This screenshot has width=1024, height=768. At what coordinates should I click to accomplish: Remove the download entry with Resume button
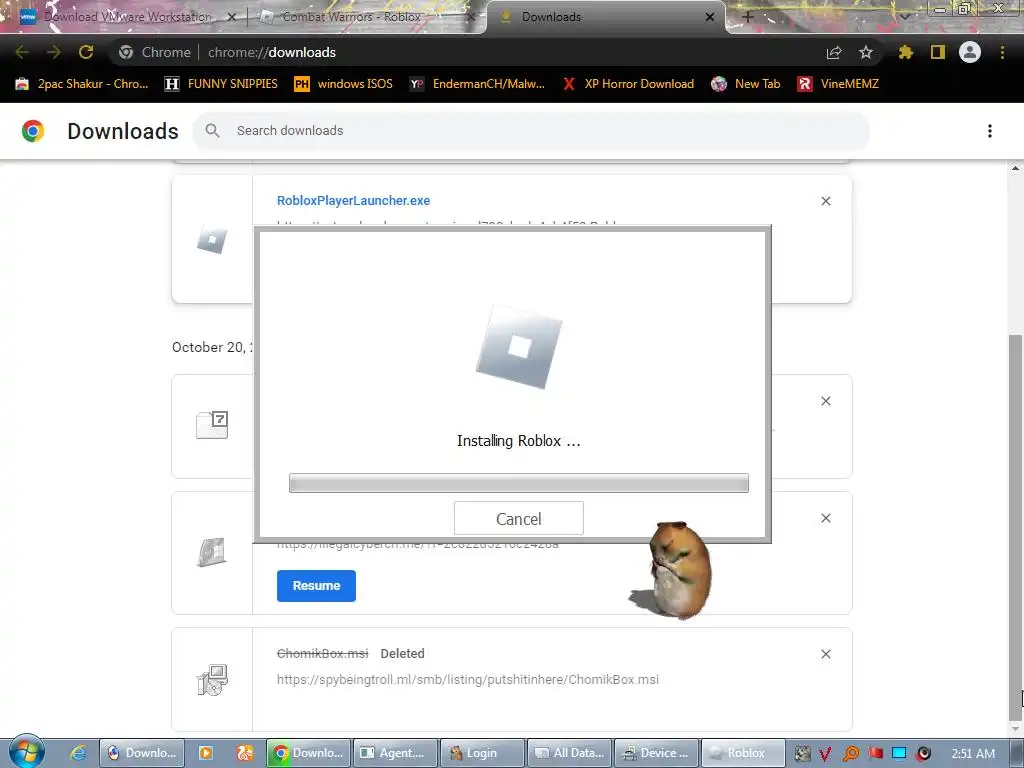click(x=825, y=518)
